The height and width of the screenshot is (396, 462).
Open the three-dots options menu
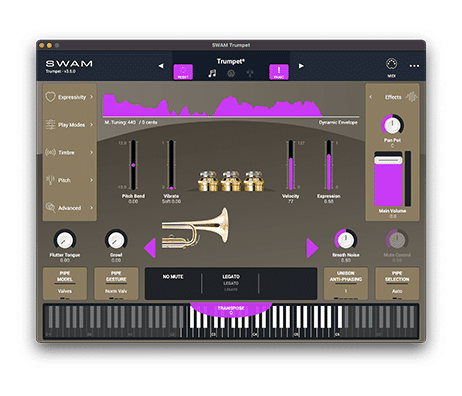[x=414, y=66]
